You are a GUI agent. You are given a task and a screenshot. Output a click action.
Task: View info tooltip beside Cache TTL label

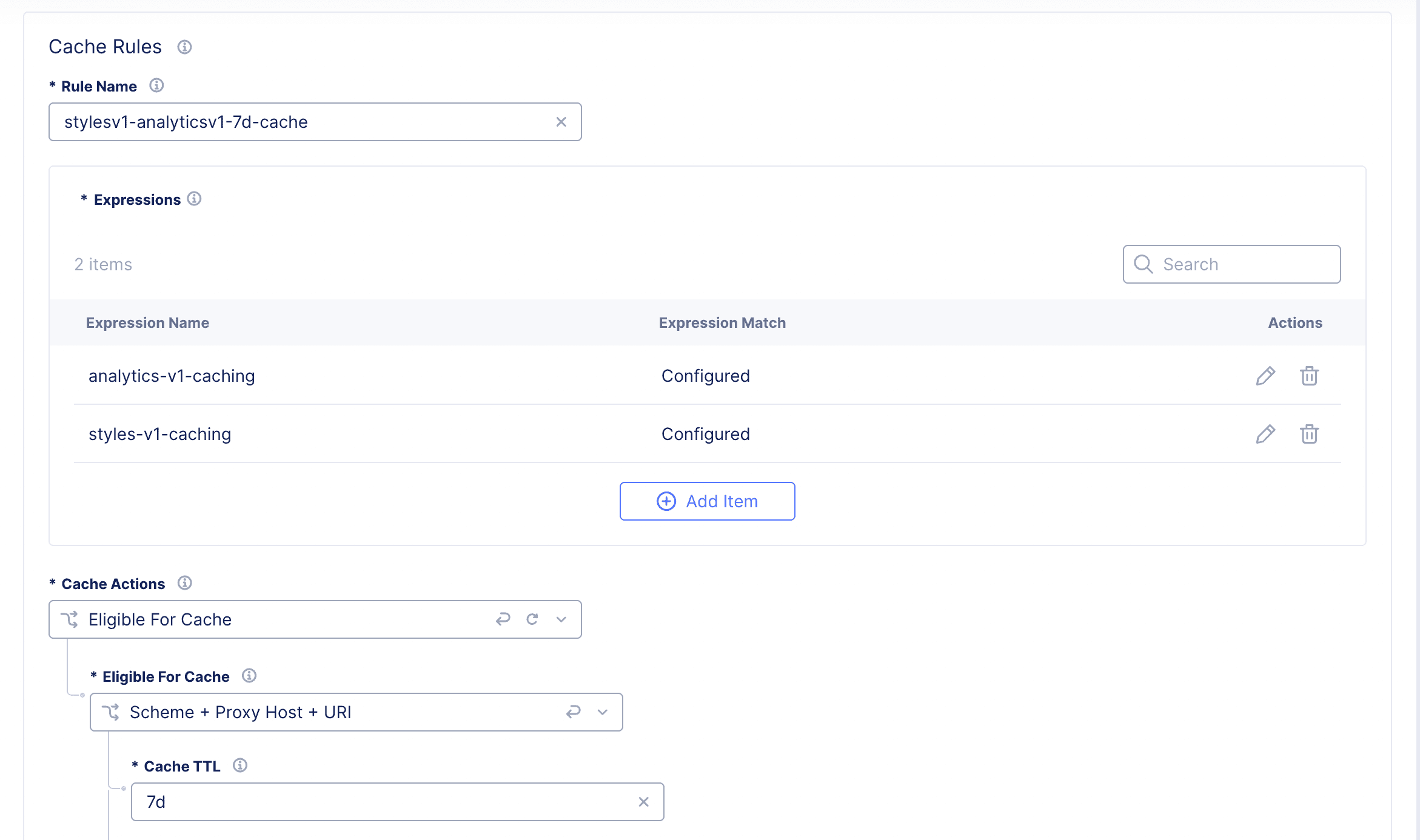point(240,765)
